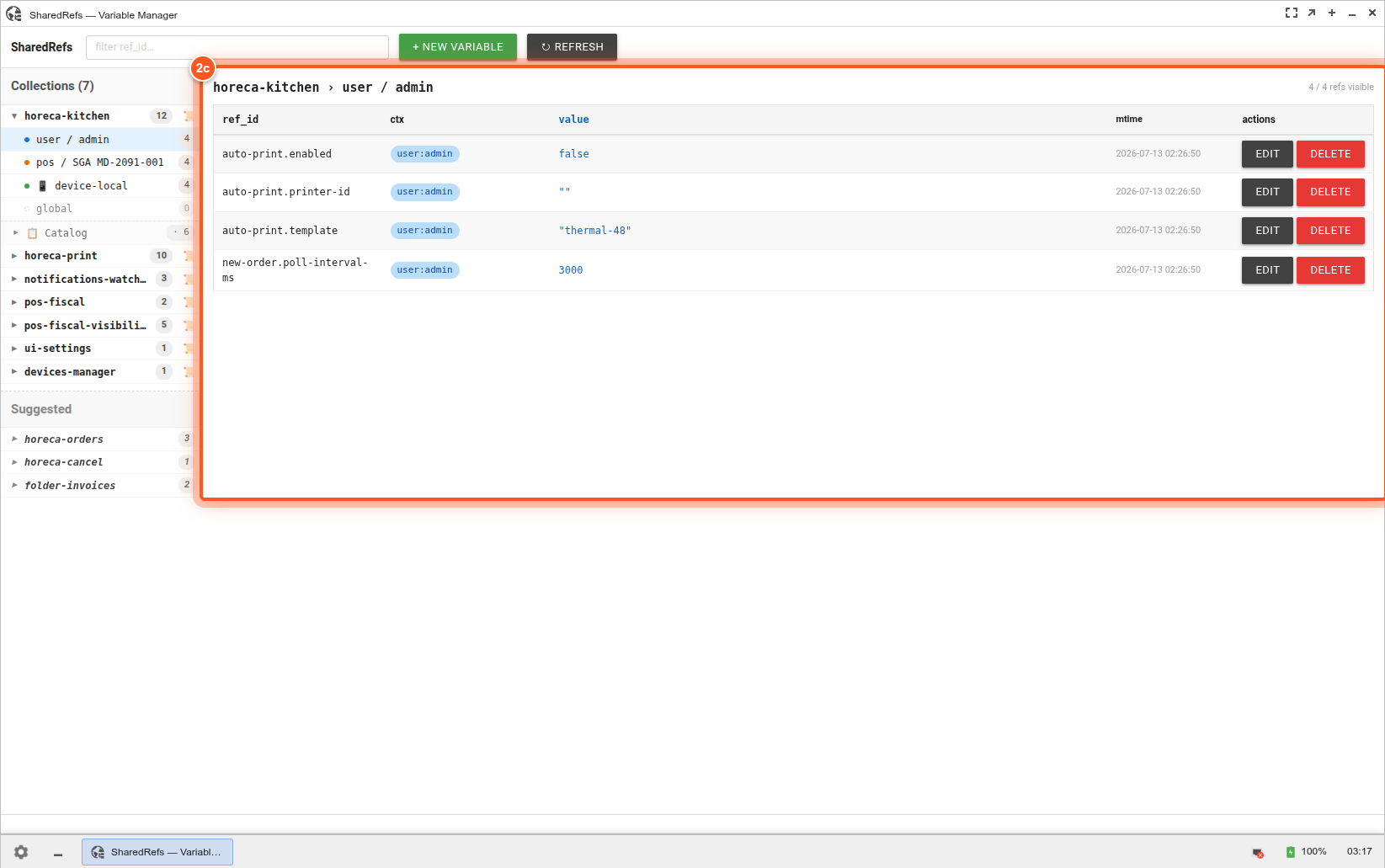This screenshot has width=1385, height=868.
Task: Click the Collections (7) heading
Action: pyautogui.click(x=52, y=86)
